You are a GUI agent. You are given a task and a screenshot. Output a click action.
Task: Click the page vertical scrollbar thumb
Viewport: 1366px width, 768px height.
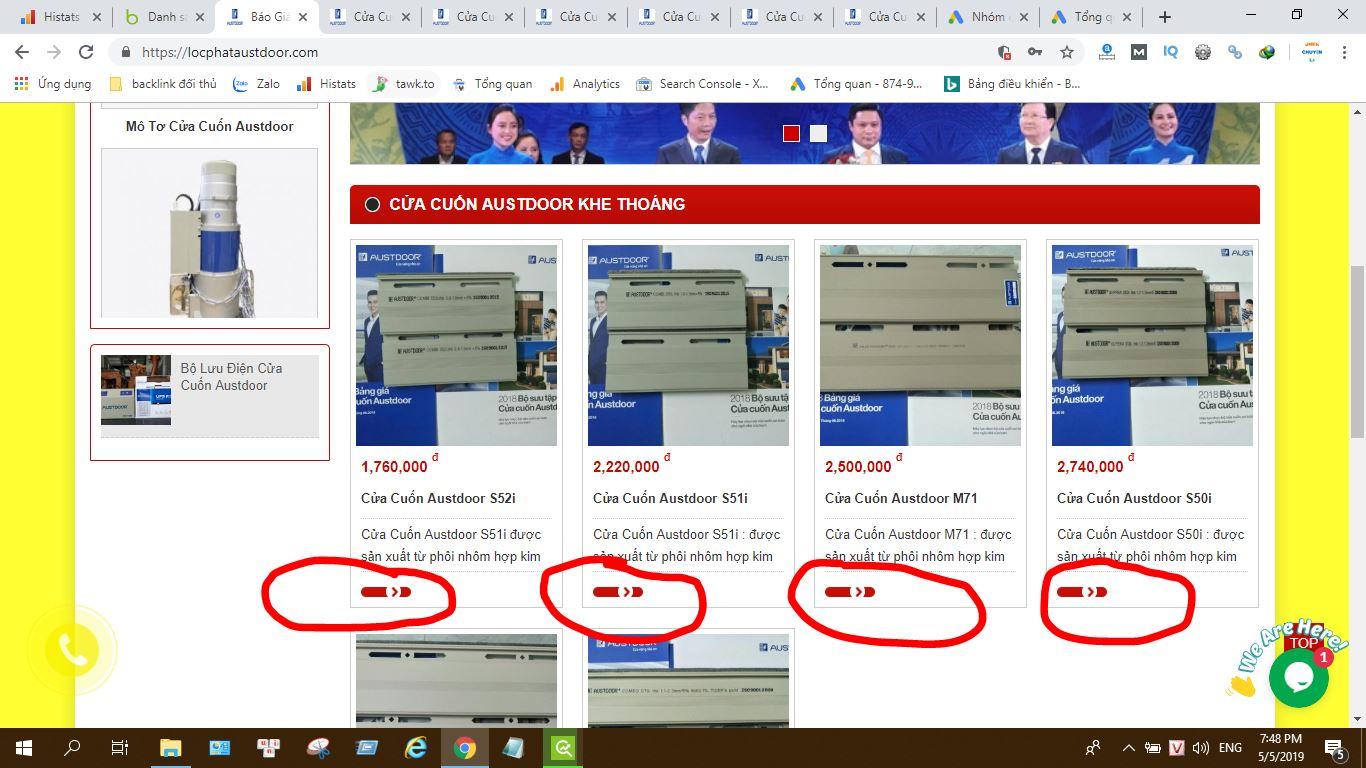(1357, 351)
